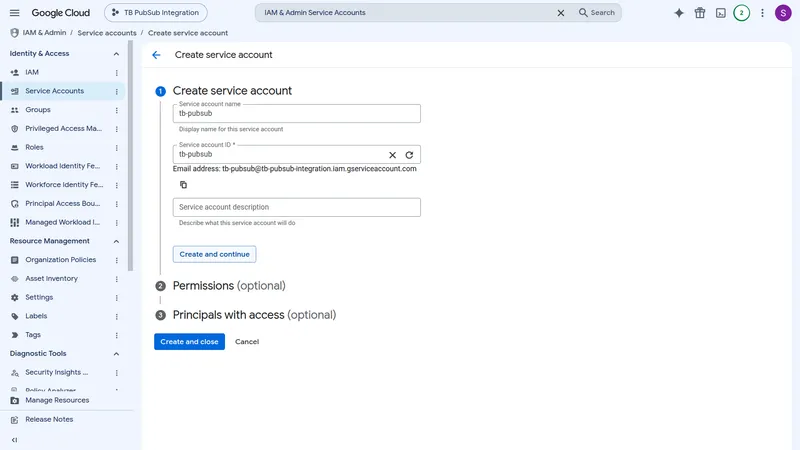The image size is (800, 450).
Task: Open the three-dot menu beside Security Insights
Action: [x=116, y=373]
